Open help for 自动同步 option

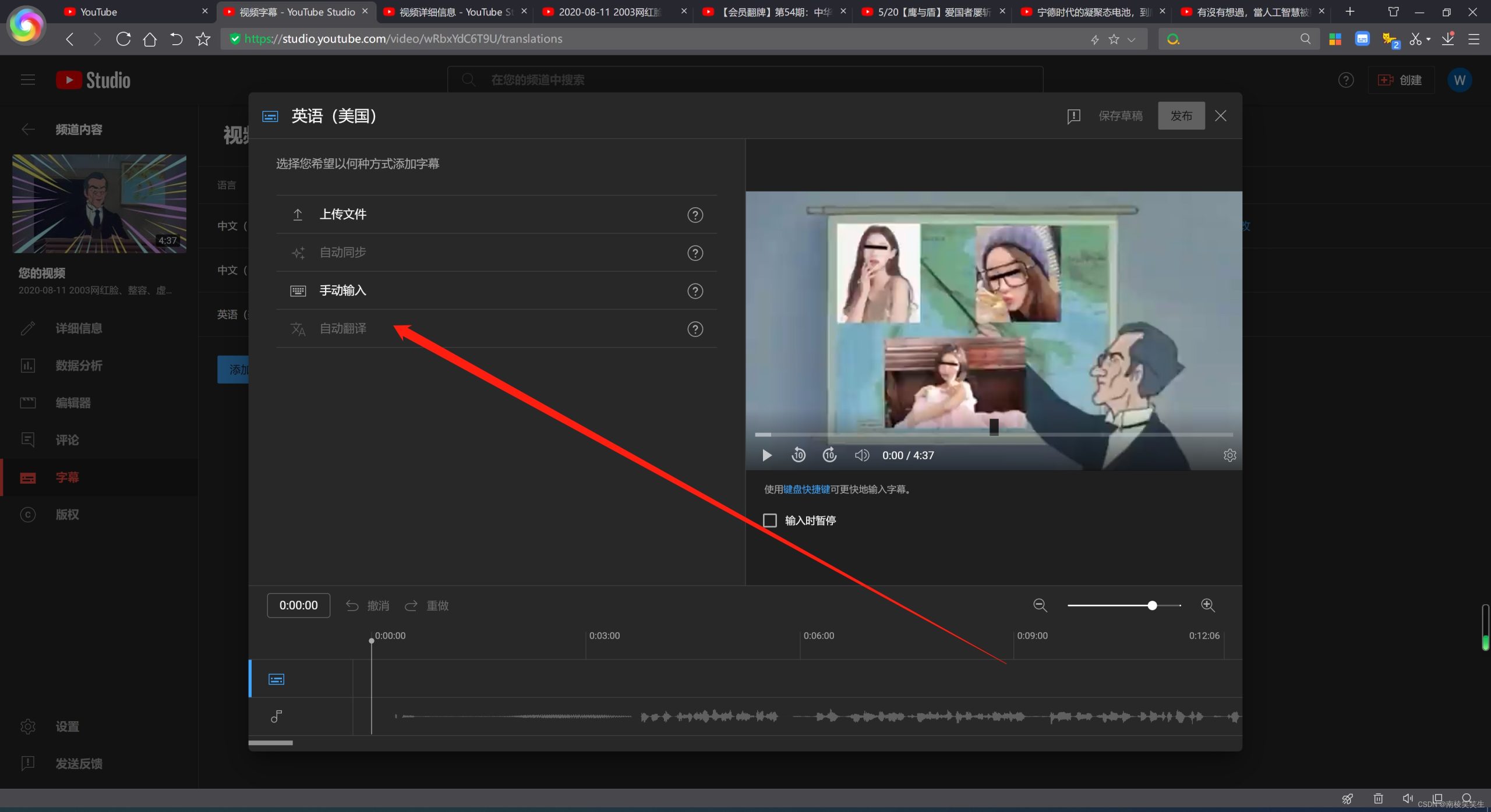coord(695,253)
